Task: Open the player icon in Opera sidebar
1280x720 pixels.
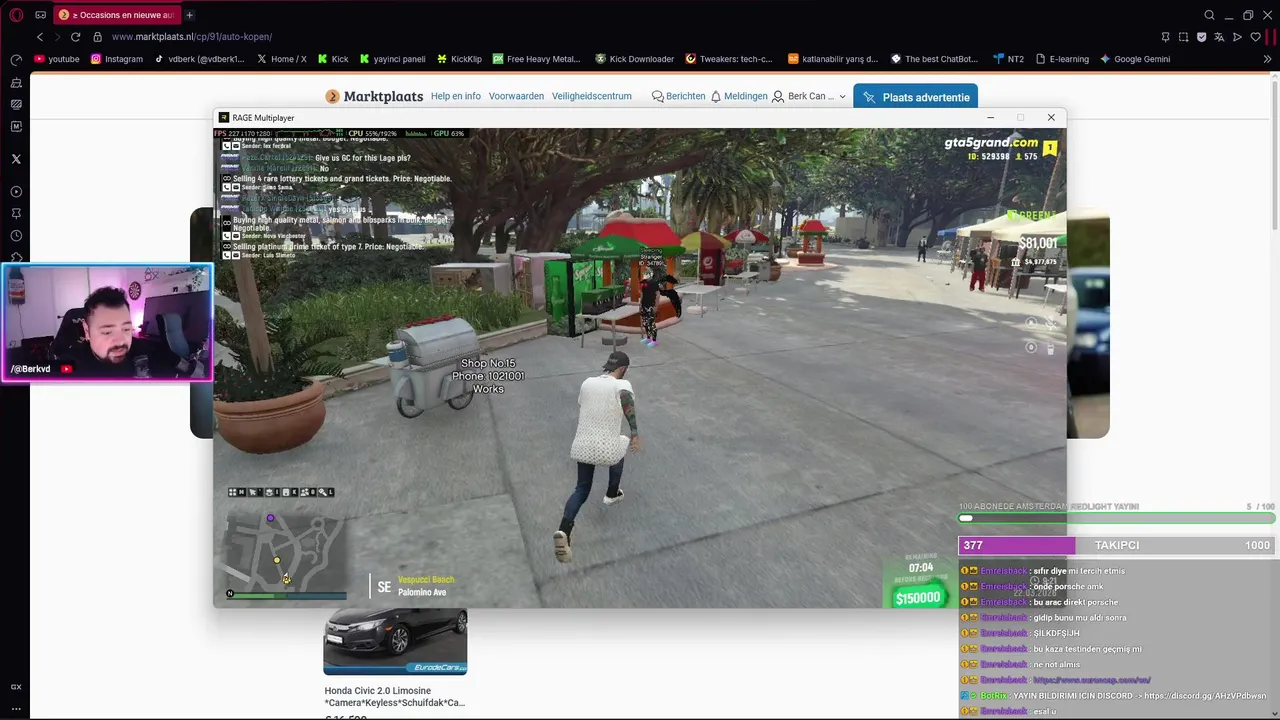Action: [16, 191]
